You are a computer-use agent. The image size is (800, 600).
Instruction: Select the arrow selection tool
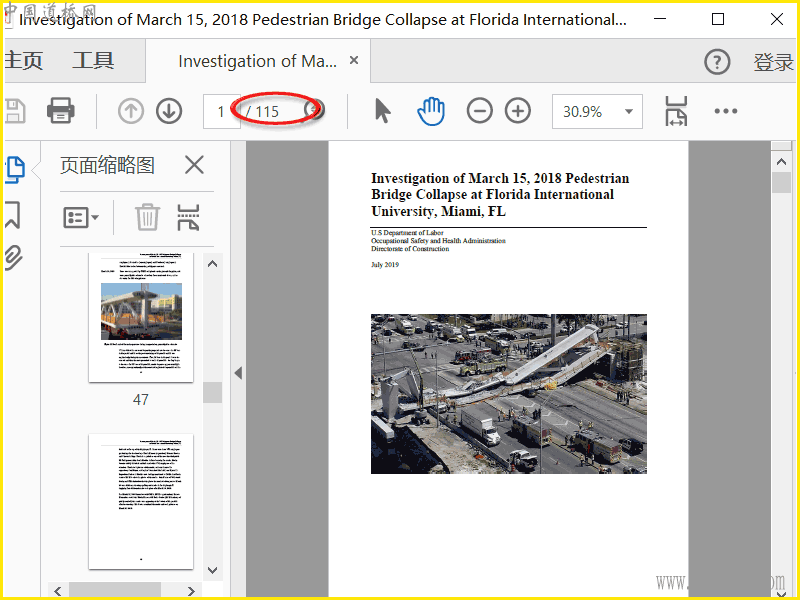click(x=382, y=111)
